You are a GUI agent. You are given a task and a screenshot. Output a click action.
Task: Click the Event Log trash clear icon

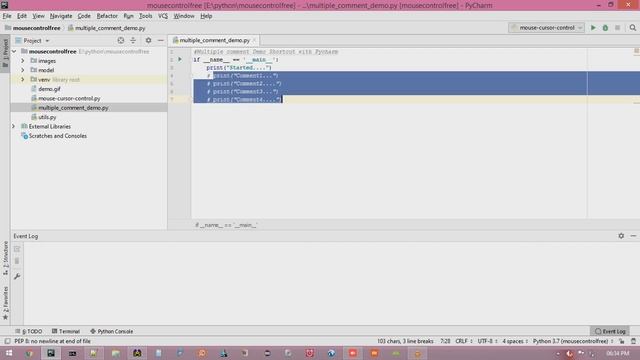coord(17,261)
